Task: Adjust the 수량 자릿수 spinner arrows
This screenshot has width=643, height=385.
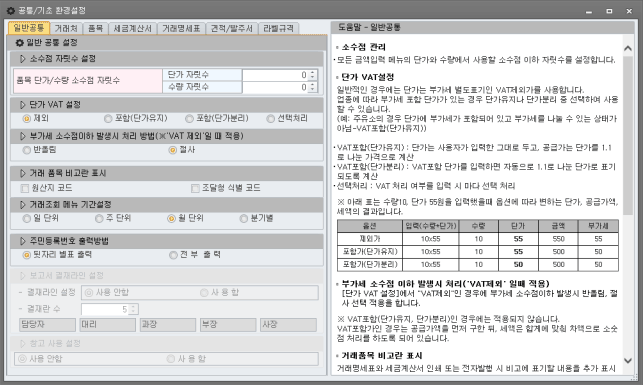Action: point(312,87)
